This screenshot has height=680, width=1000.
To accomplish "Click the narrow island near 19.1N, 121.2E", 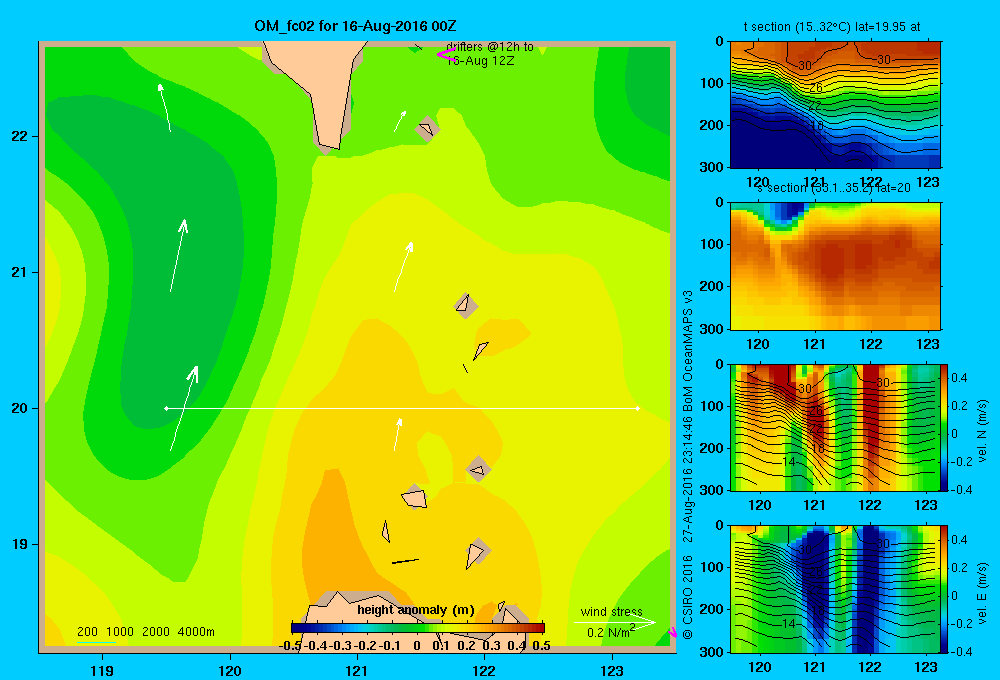I will (386, 531).
